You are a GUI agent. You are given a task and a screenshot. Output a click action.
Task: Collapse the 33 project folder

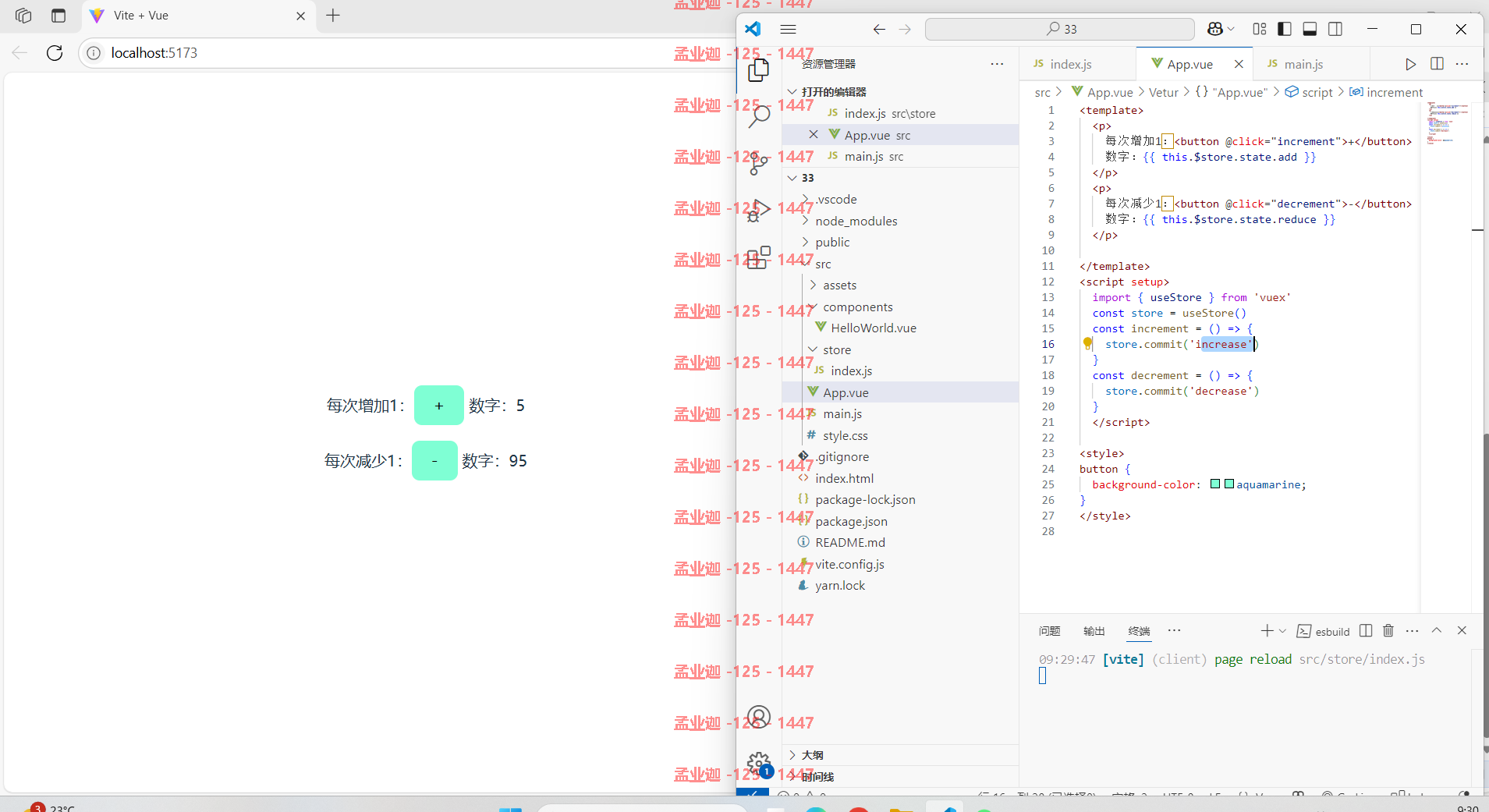792,178
